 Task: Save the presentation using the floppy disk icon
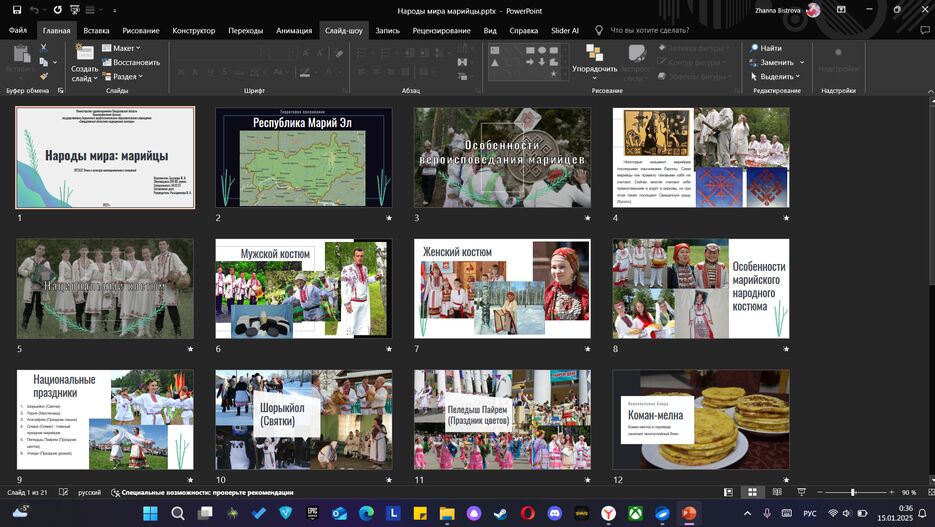click(17, 10)
